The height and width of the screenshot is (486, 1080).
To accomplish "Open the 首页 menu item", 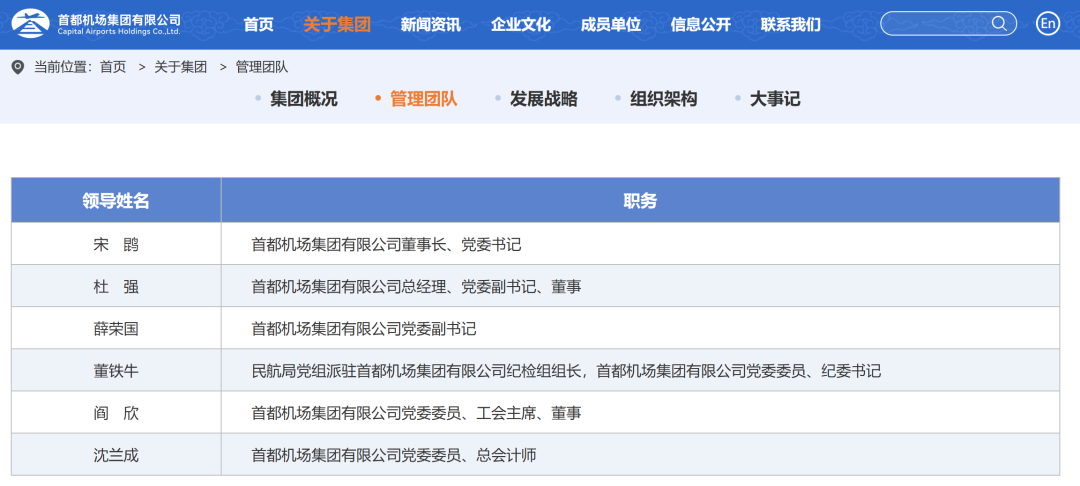I will pyautogui.click(x=258, y=24).
